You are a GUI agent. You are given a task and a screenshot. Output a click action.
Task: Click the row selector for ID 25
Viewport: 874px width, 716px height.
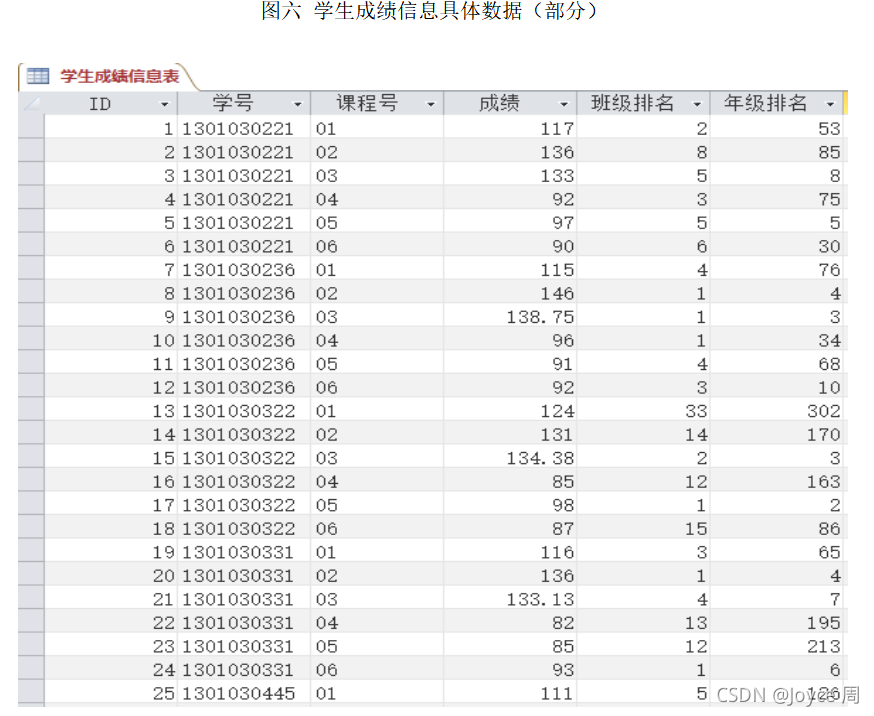[31, 693]
